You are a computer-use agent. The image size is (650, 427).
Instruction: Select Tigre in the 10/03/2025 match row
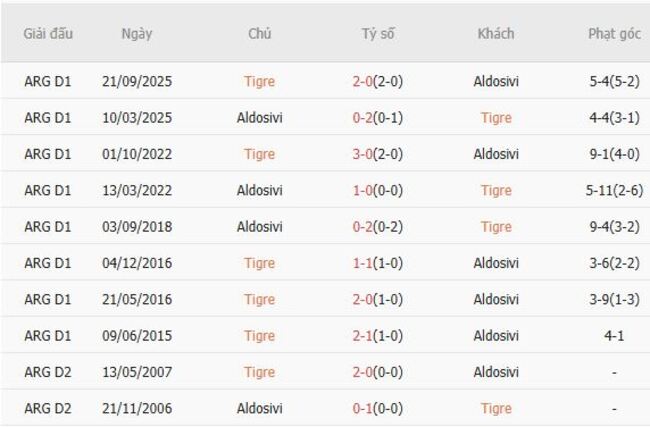click(x=495, y=118)
